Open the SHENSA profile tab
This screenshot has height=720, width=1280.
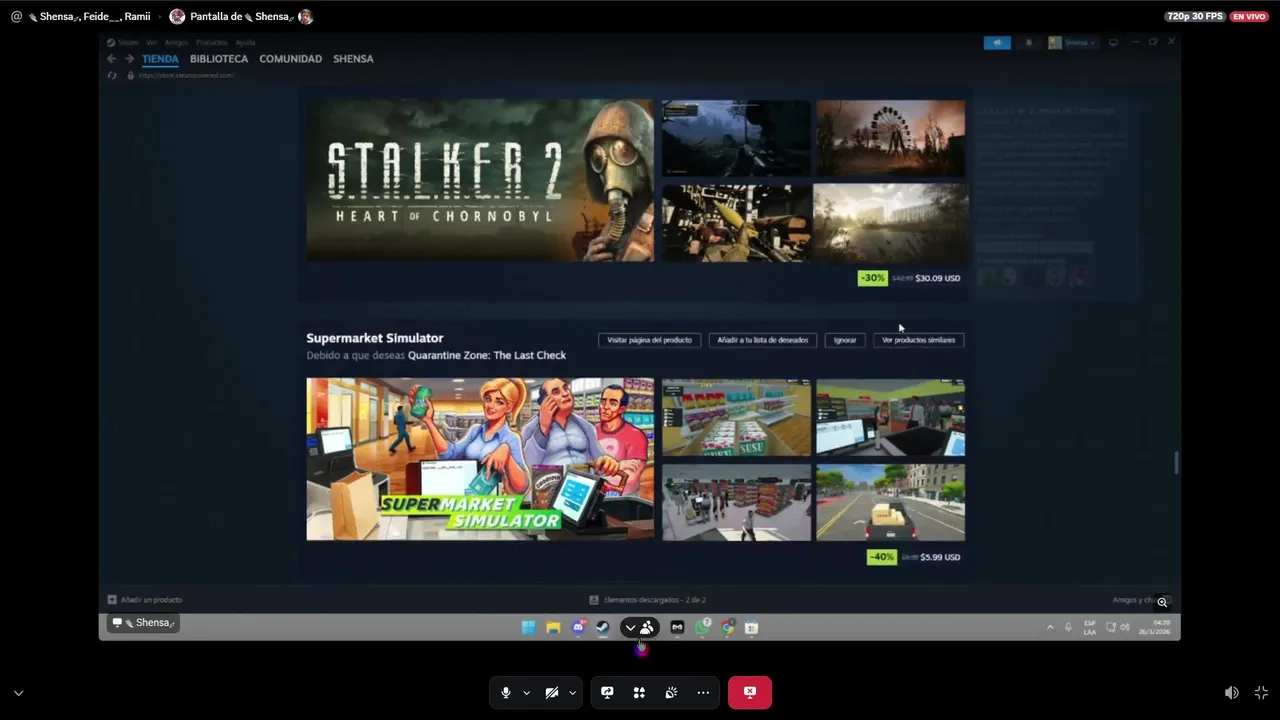353,59
